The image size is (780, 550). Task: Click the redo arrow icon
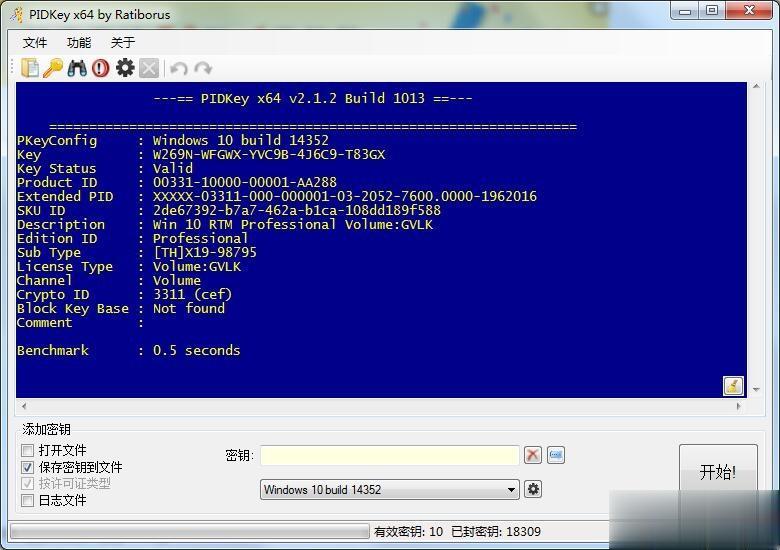pyautogui.click(x=203, y=68)
